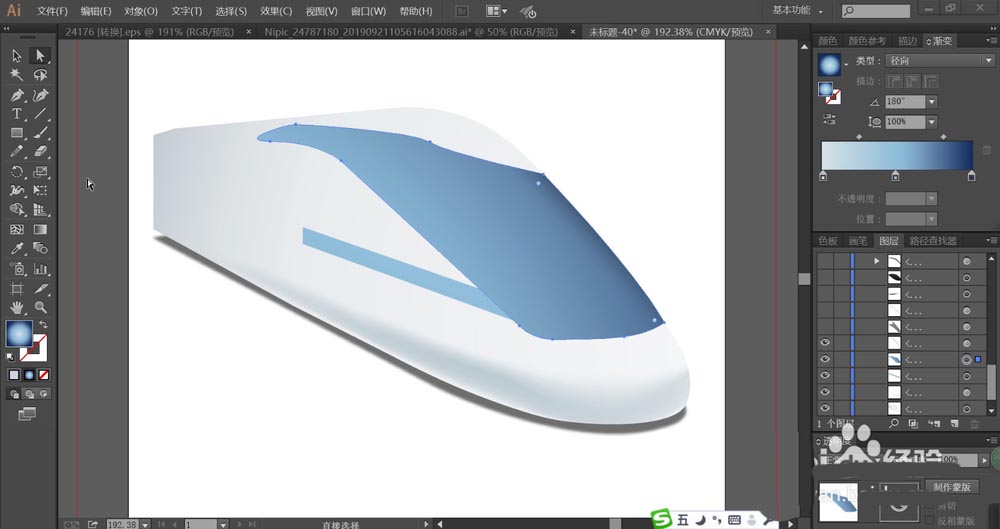The height and width of the screenshot is (529, 1000).
Task: Open the gradient angle 180° dropdown arrow
Action: click(932, 101)
